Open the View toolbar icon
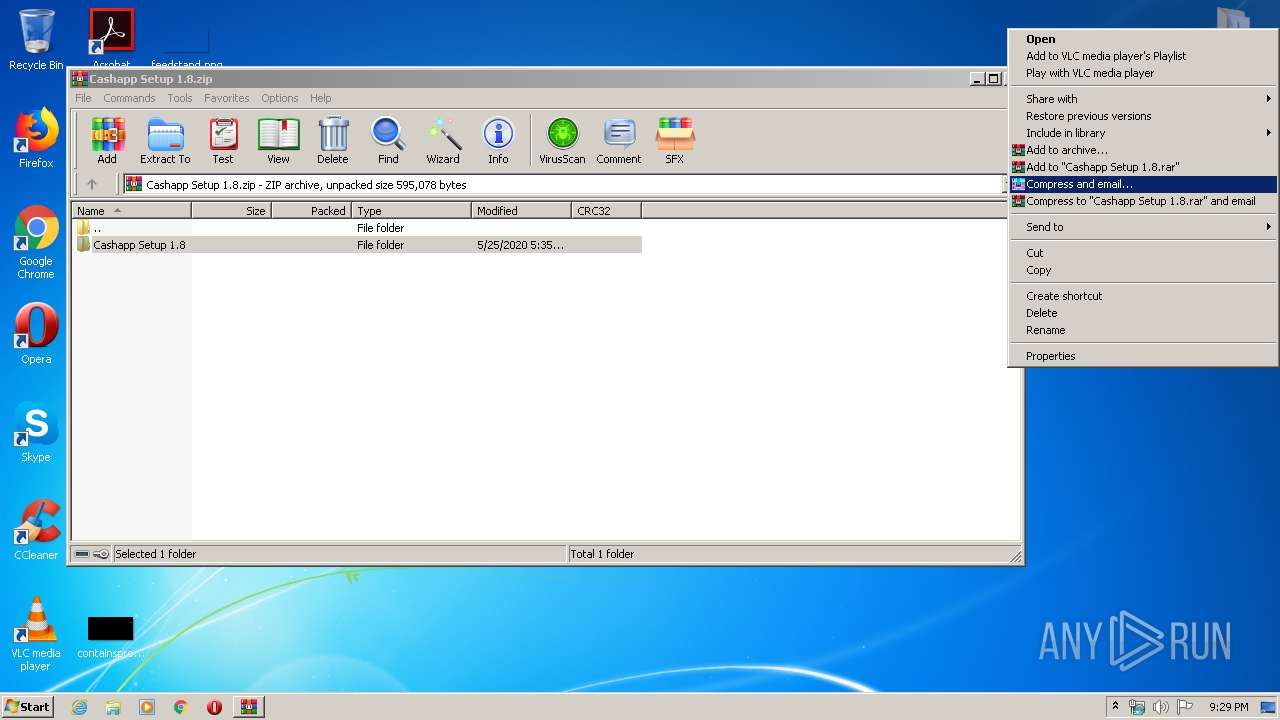Screen dimensions: 1280x720 click(278, 141)
